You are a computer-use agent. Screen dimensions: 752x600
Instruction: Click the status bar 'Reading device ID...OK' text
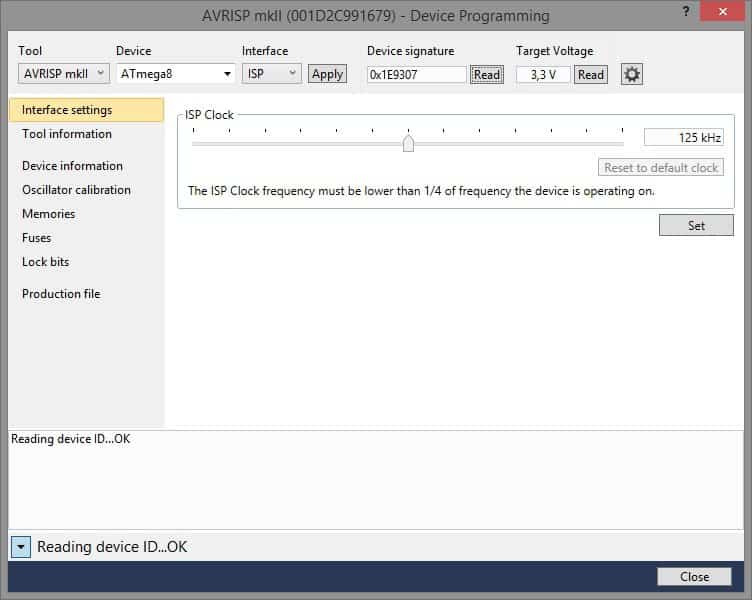(x=112, y=547)
